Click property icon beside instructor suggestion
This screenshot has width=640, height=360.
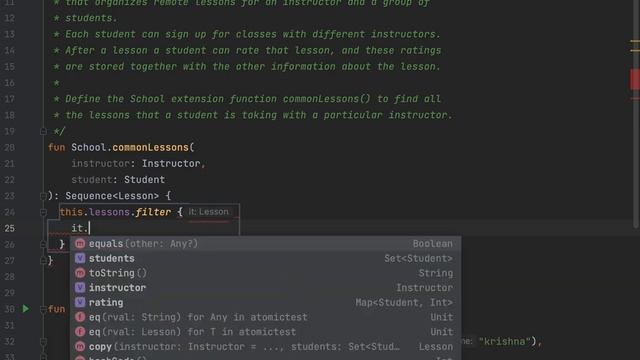[x=80, y=288]
